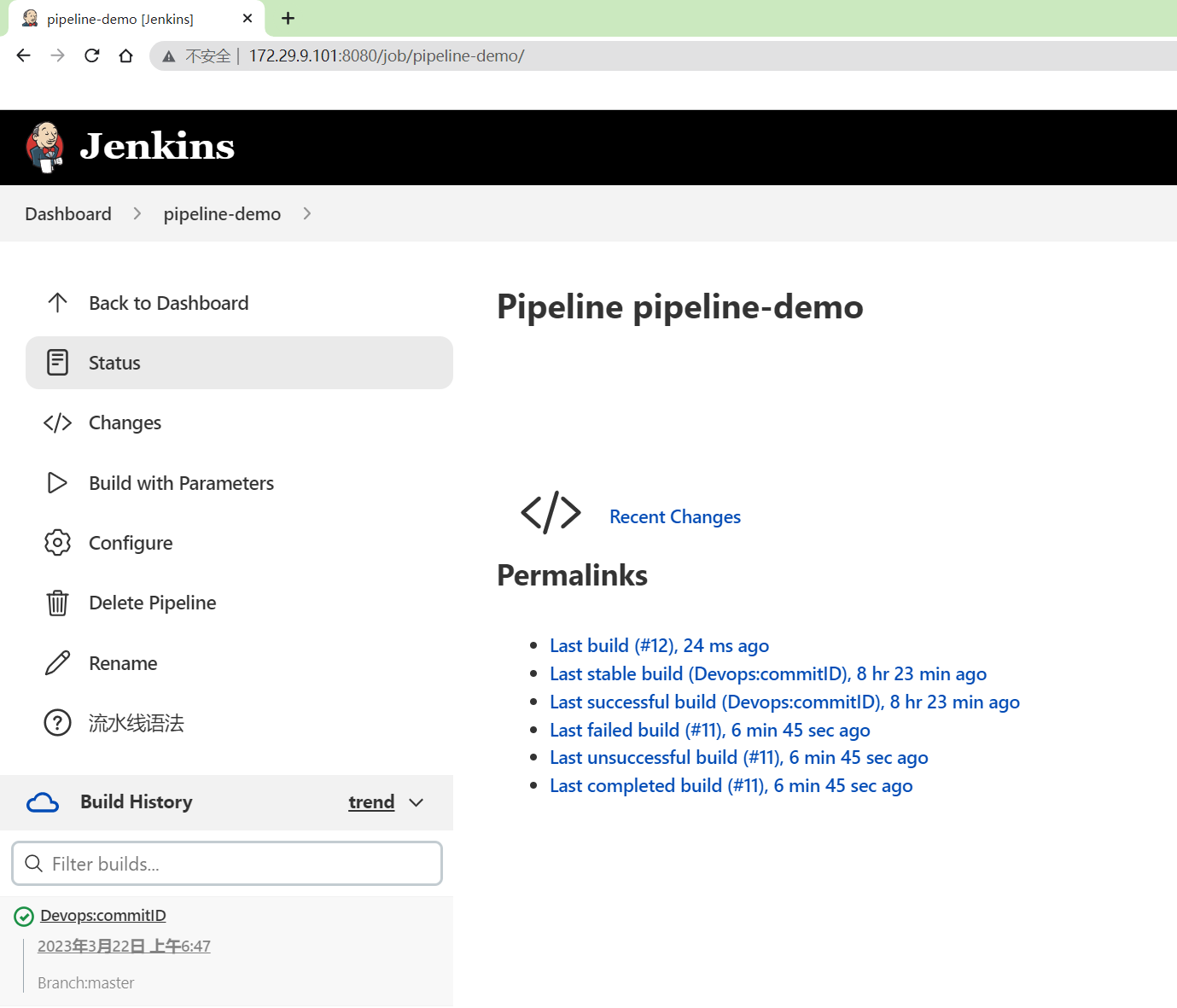
Task: Click the Pipeline pipeline-demo page heading
Action: click(680, 307)
